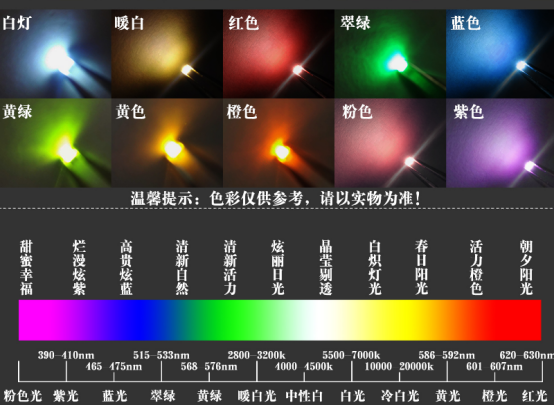Select 粉色光 label below the scale
This screenshot has height=405, width=554.
click(23, 396)
